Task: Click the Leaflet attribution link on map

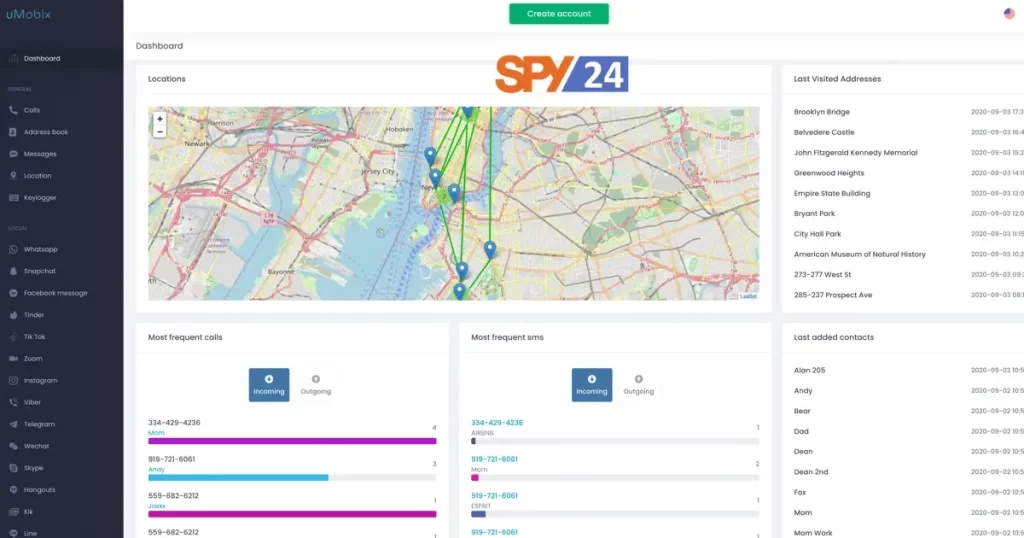Action: 748,296
